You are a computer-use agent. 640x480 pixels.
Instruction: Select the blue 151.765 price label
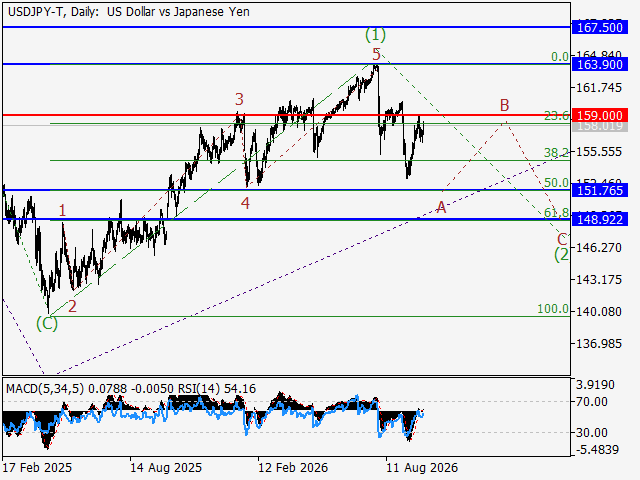pyautogui.click(x=600, y=191)
